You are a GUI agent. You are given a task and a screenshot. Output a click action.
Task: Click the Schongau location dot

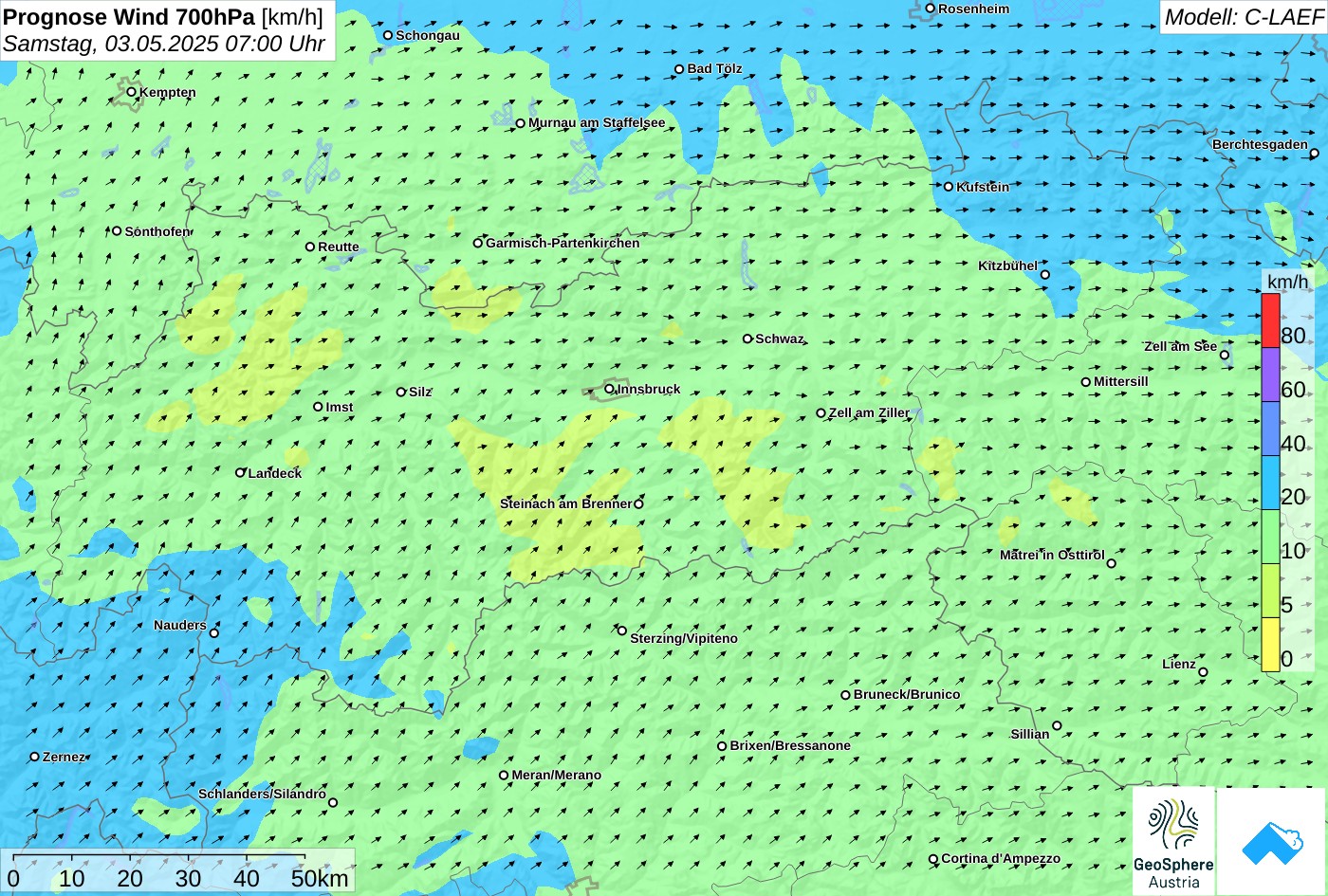click(388, 35)
